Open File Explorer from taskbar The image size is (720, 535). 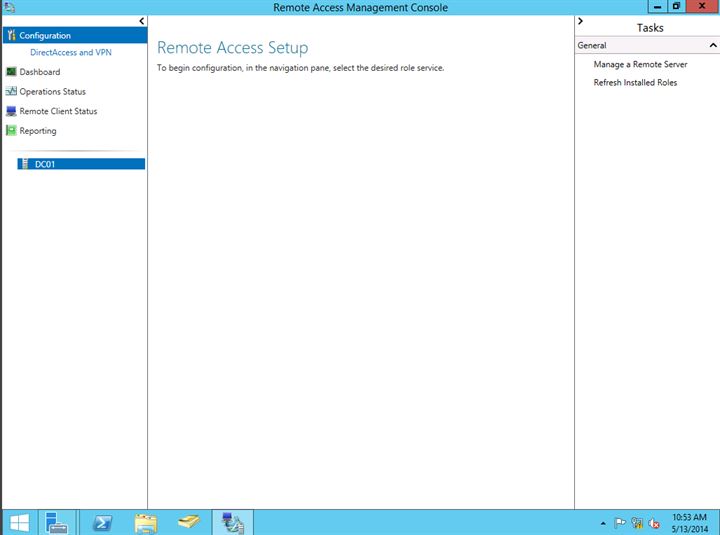[146, 522]
